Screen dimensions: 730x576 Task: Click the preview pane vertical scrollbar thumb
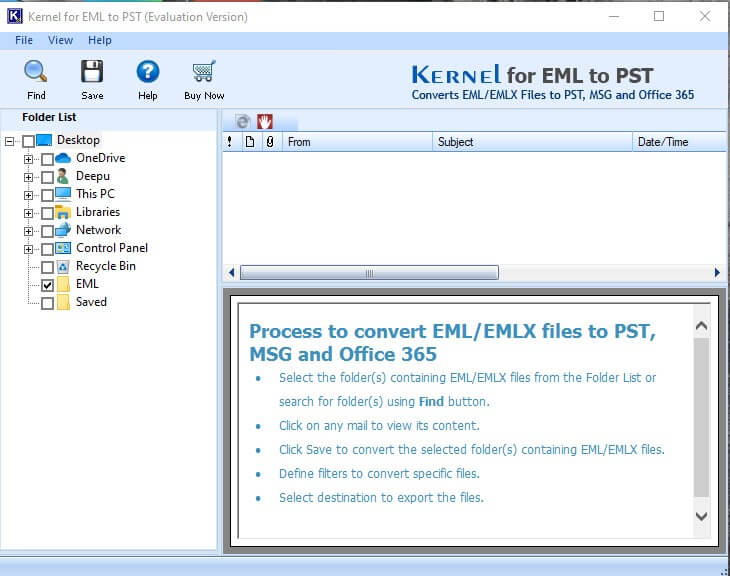[701, 417]
